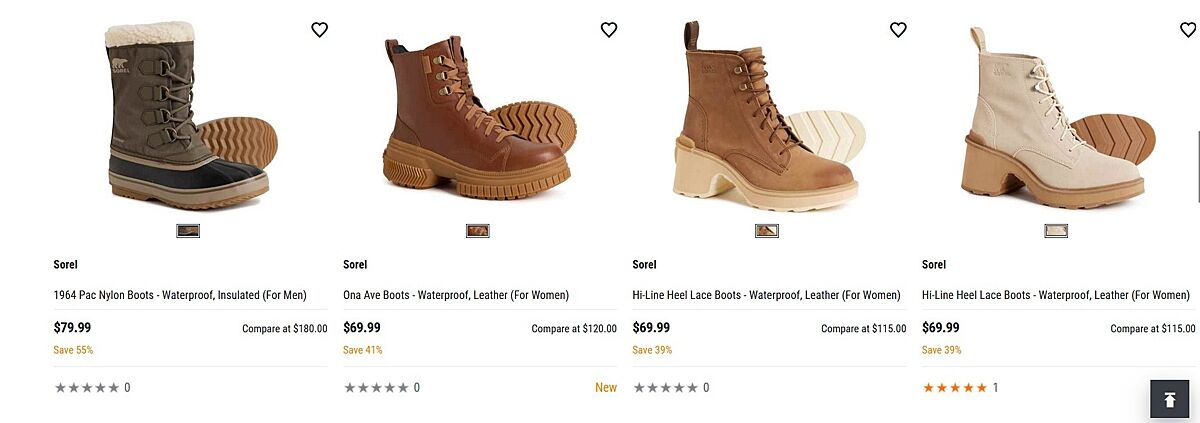The width and height of the screenshot is (1200, 423).
Task: View the beige Hi-Line Heel Lace boot photo
Action: 1056,115
